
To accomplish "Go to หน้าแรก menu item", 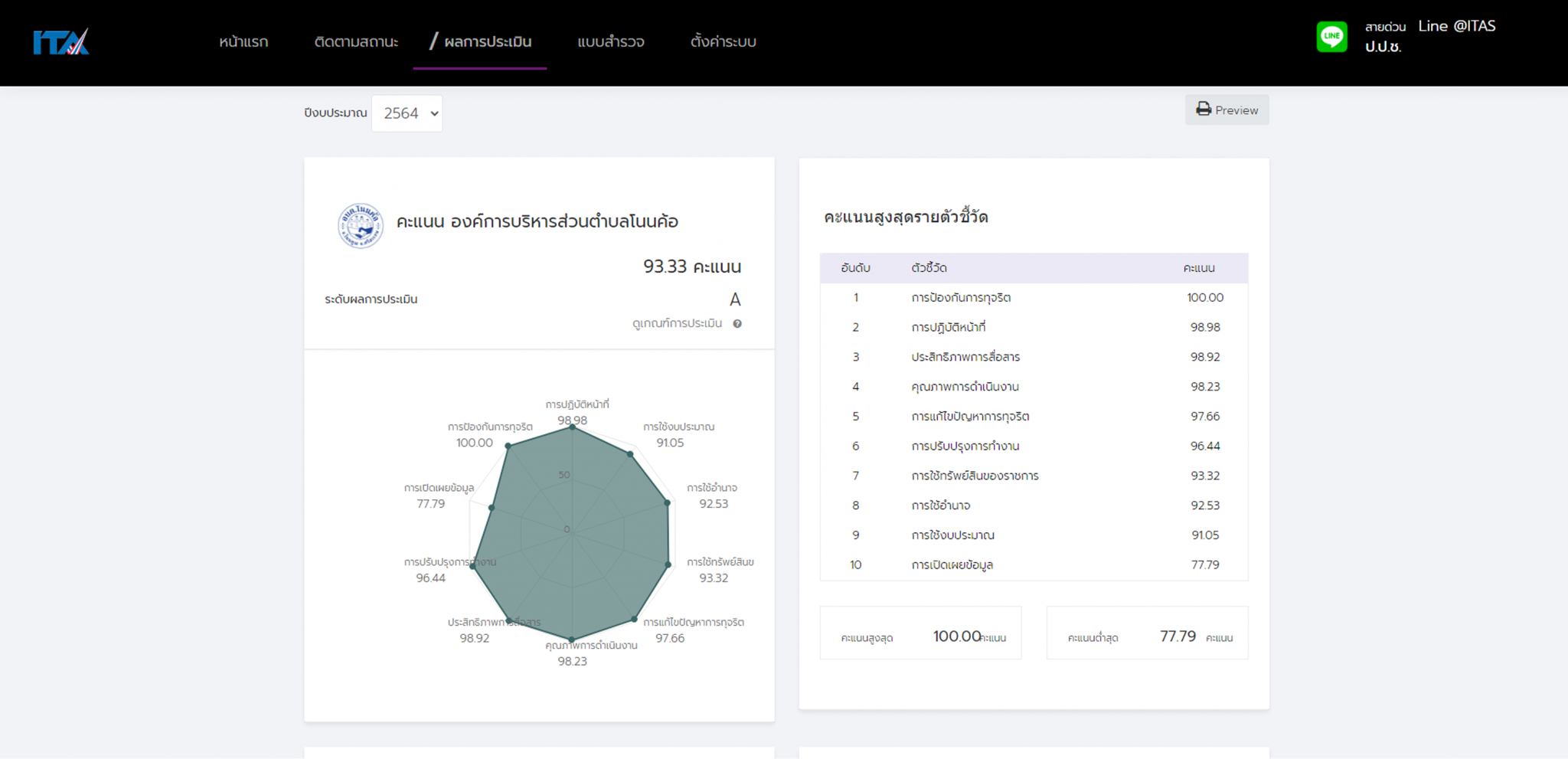I will coord(243,41).
